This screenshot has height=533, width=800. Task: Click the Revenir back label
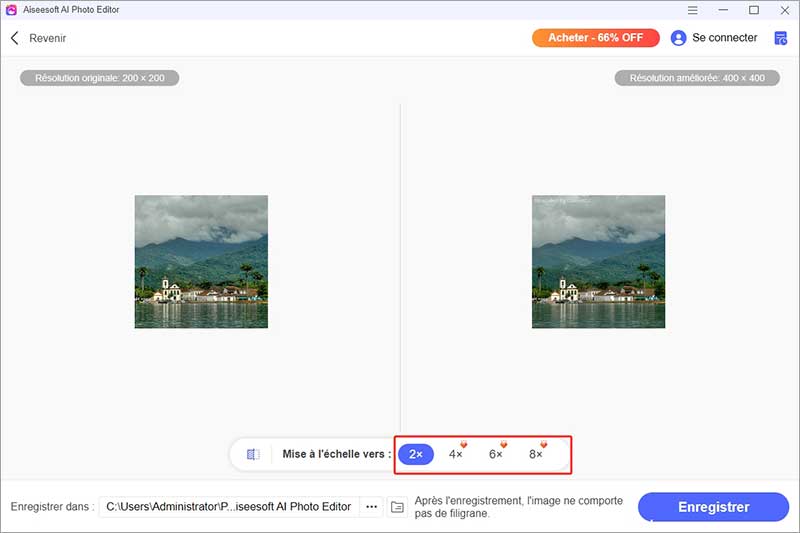[48, 38]
